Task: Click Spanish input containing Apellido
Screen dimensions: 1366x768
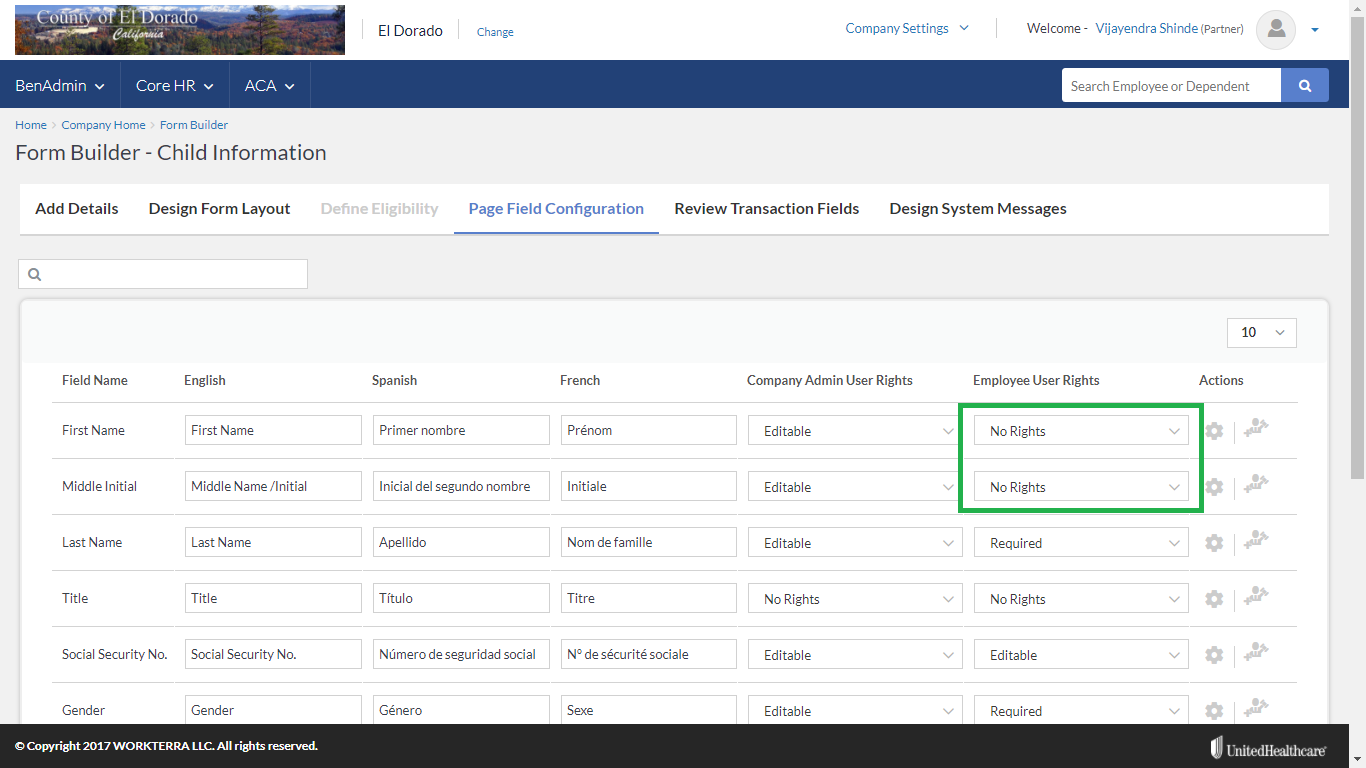Action: (461, 542)
